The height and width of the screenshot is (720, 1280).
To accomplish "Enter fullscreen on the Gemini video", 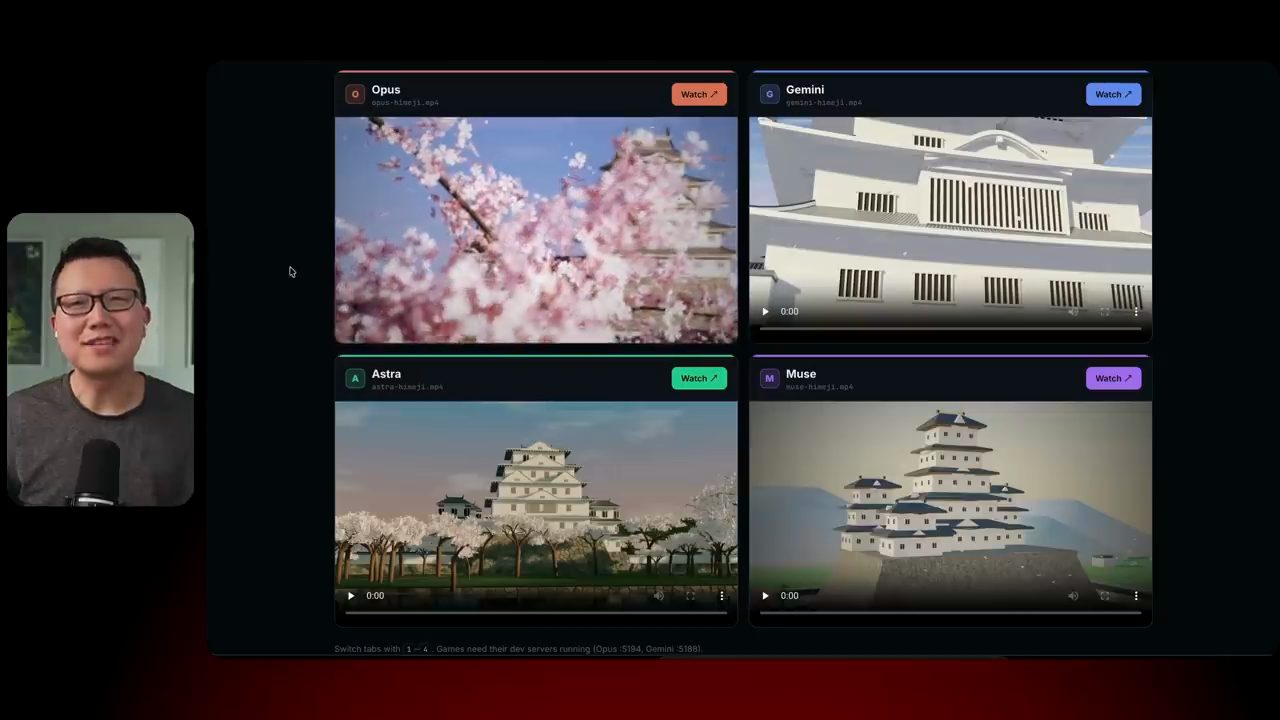I will (x=1105, y=311).
